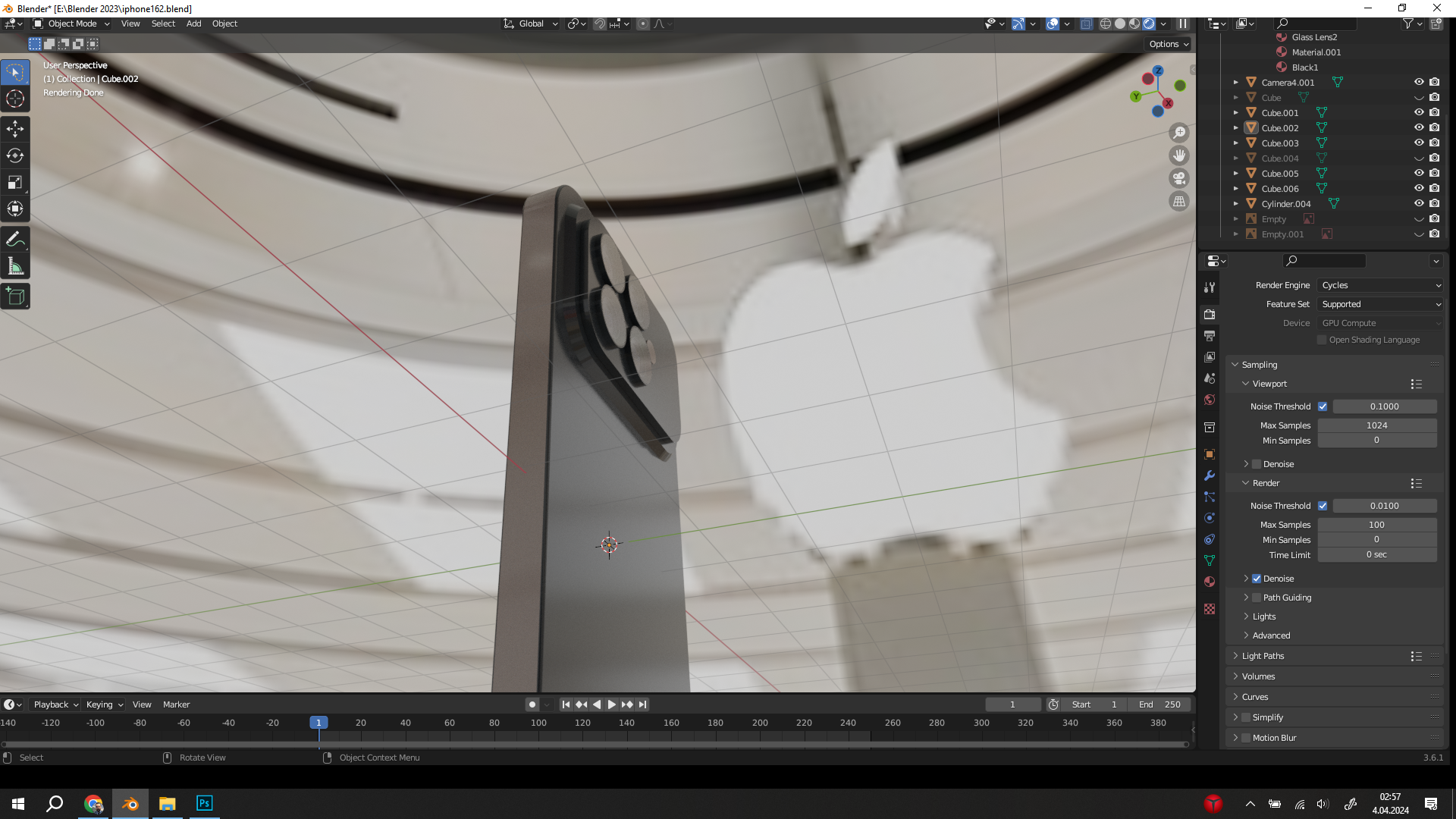Screen dimensions: 1456x819
Task: Select the Move tool in toolbar
Action: tap(15, 129)
